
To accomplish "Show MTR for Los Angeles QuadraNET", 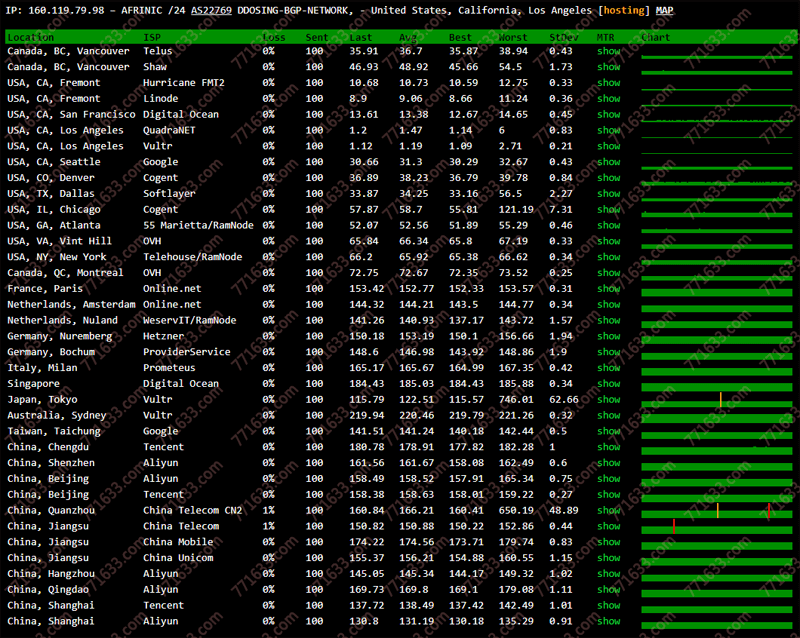I will [609, 130].
